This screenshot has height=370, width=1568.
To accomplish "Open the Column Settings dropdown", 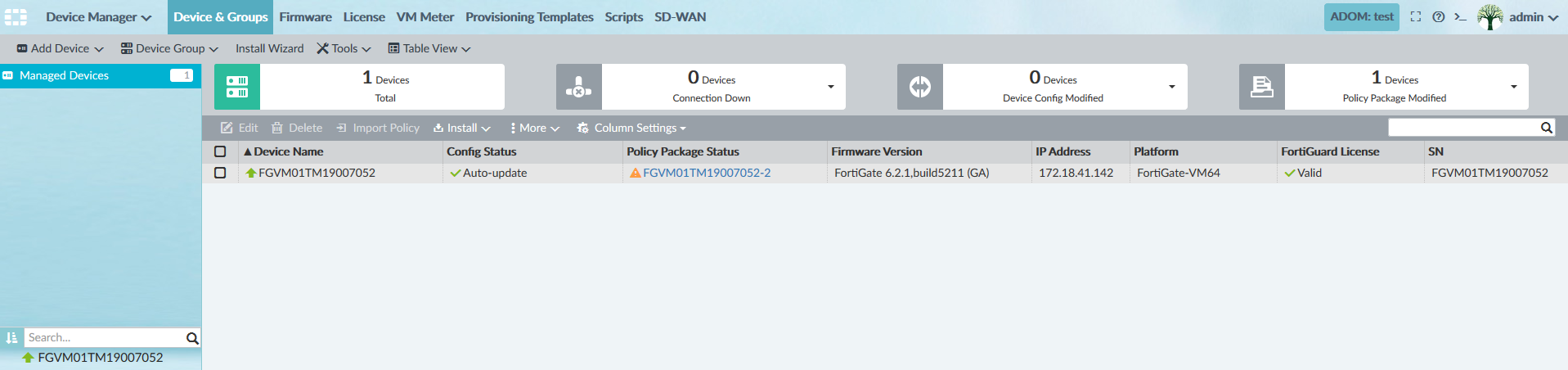I will [x=631, y=128].
